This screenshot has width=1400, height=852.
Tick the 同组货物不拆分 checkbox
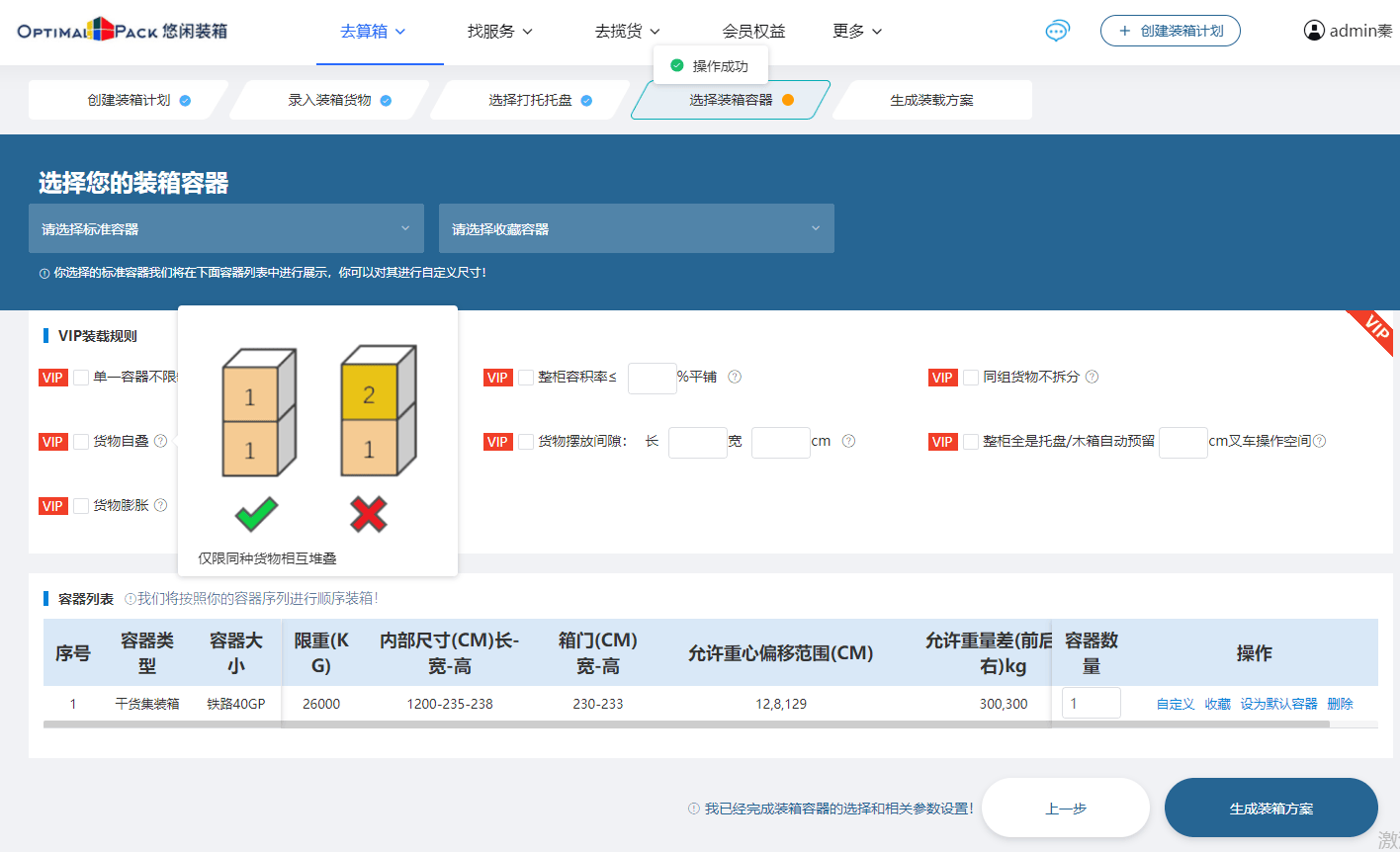click(971, 378)
